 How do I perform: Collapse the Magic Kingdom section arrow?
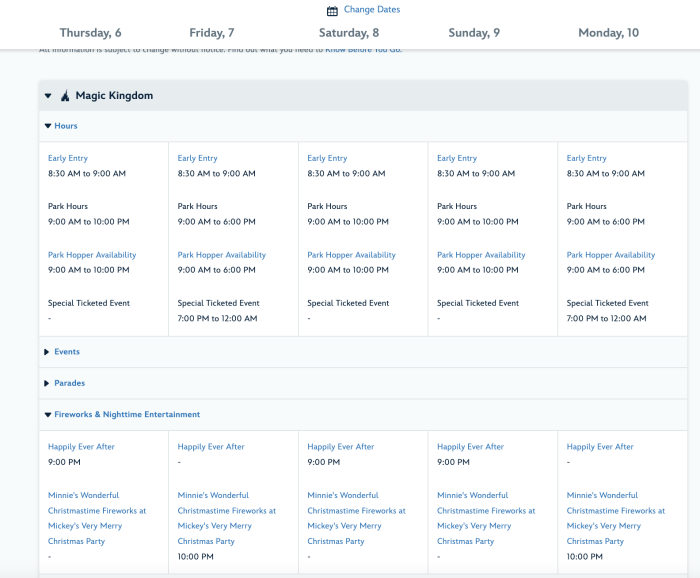[47, 97]
